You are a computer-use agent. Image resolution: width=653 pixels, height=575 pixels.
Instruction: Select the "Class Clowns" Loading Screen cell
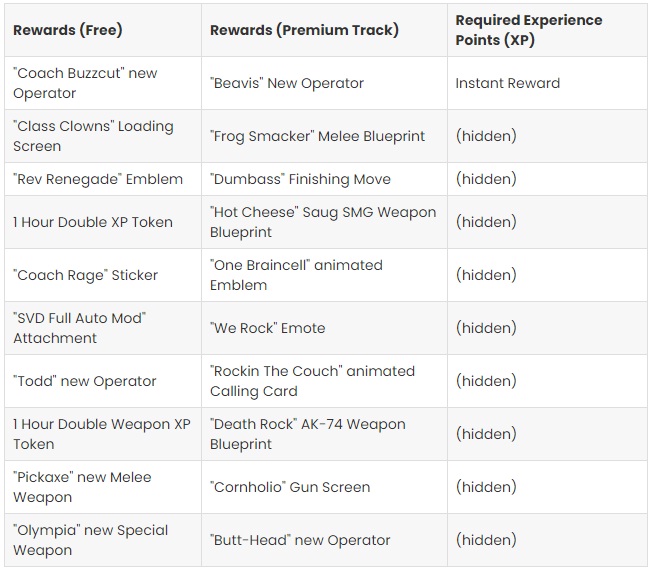[103, 136]
